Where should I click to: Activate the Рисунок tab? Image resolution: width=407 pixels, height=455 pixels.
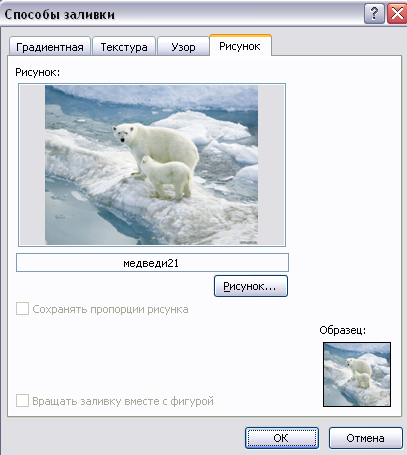(x=240, y=45)
